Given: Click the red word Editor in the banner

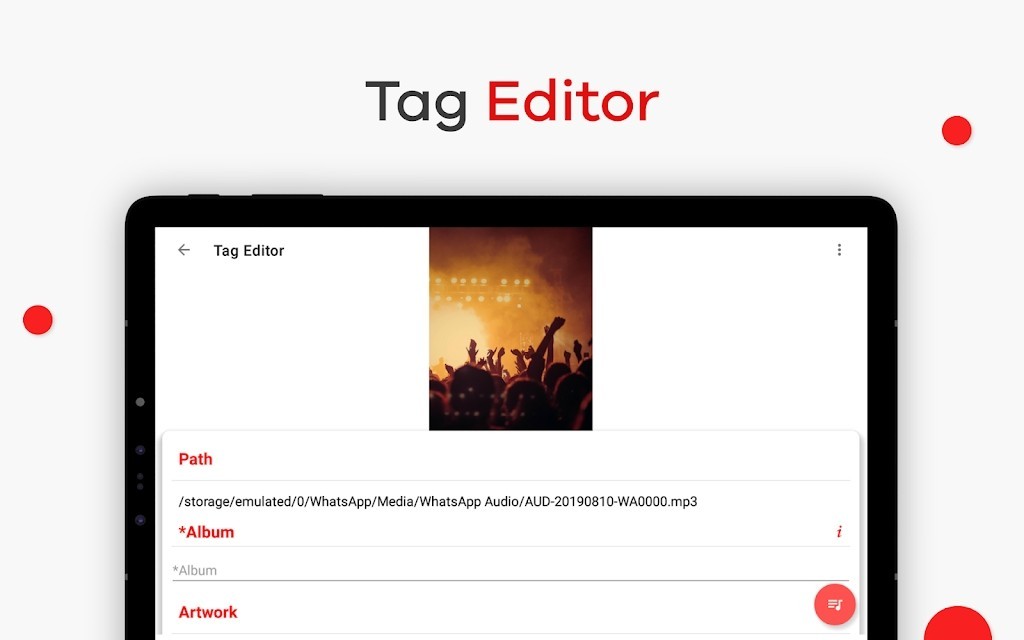Looking at the screenshot, I should tap(573, 101).
